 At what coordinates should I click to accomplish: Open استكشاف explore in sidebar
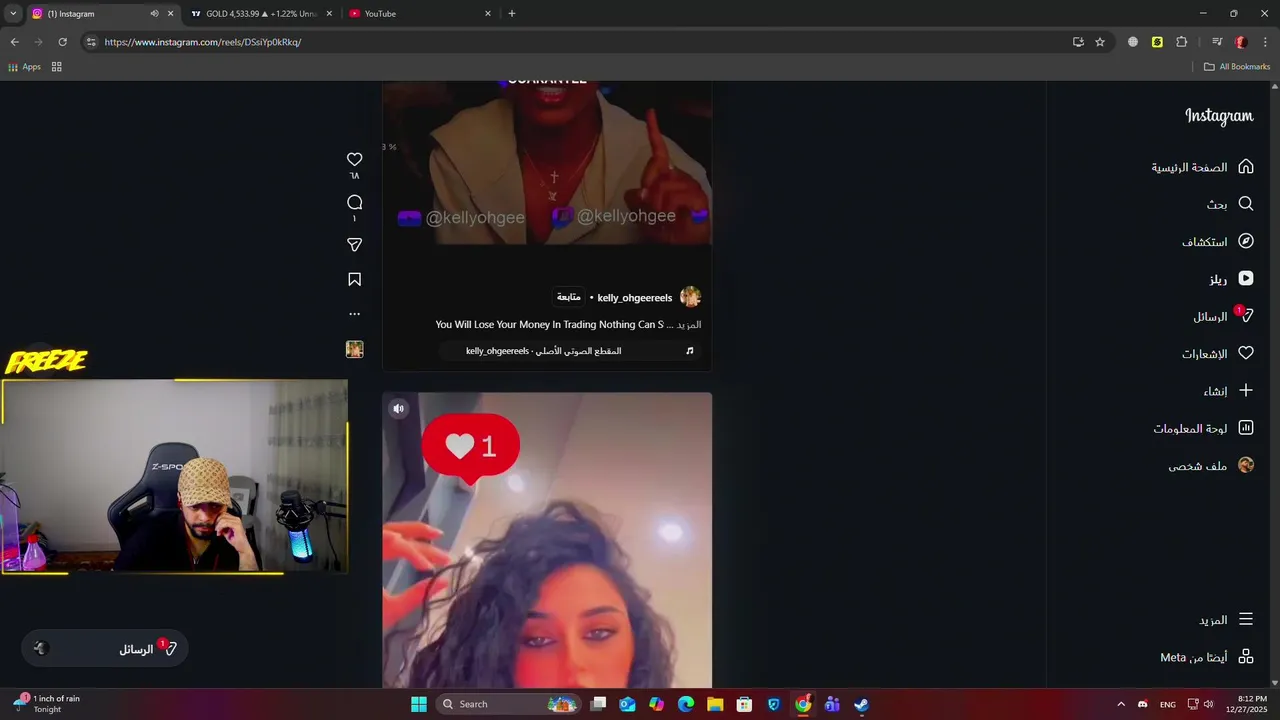pyautogui.click(x=1217, y=242)
